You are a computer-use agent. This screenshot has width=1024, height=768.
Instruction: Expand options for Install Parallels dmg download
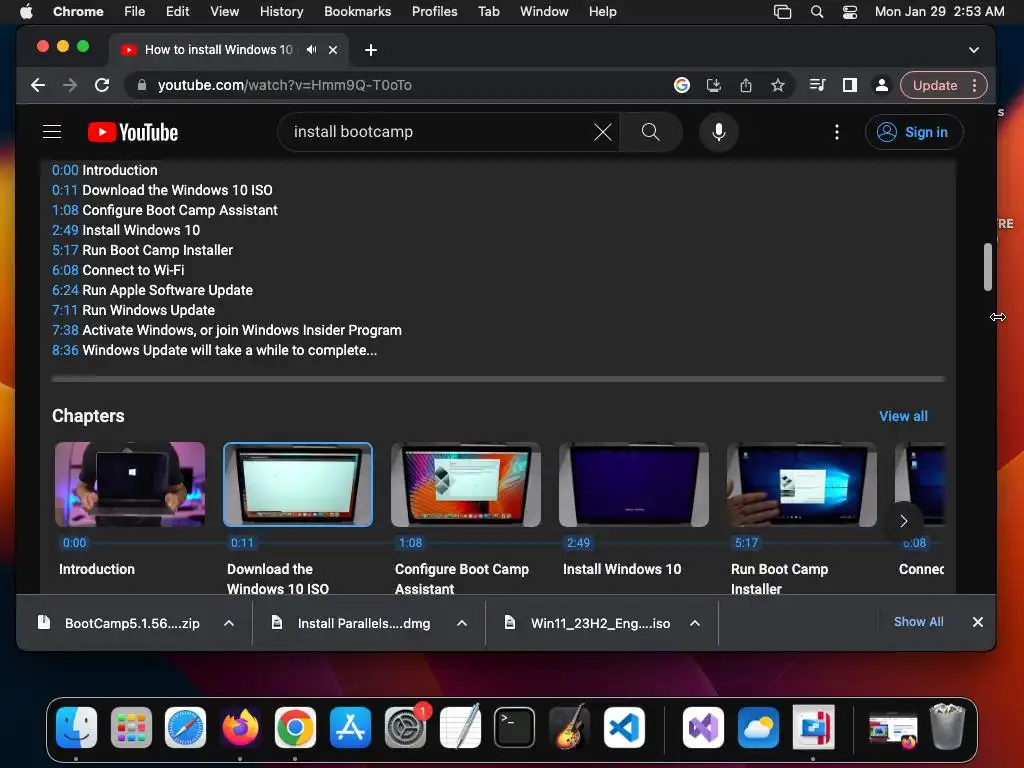462,623
